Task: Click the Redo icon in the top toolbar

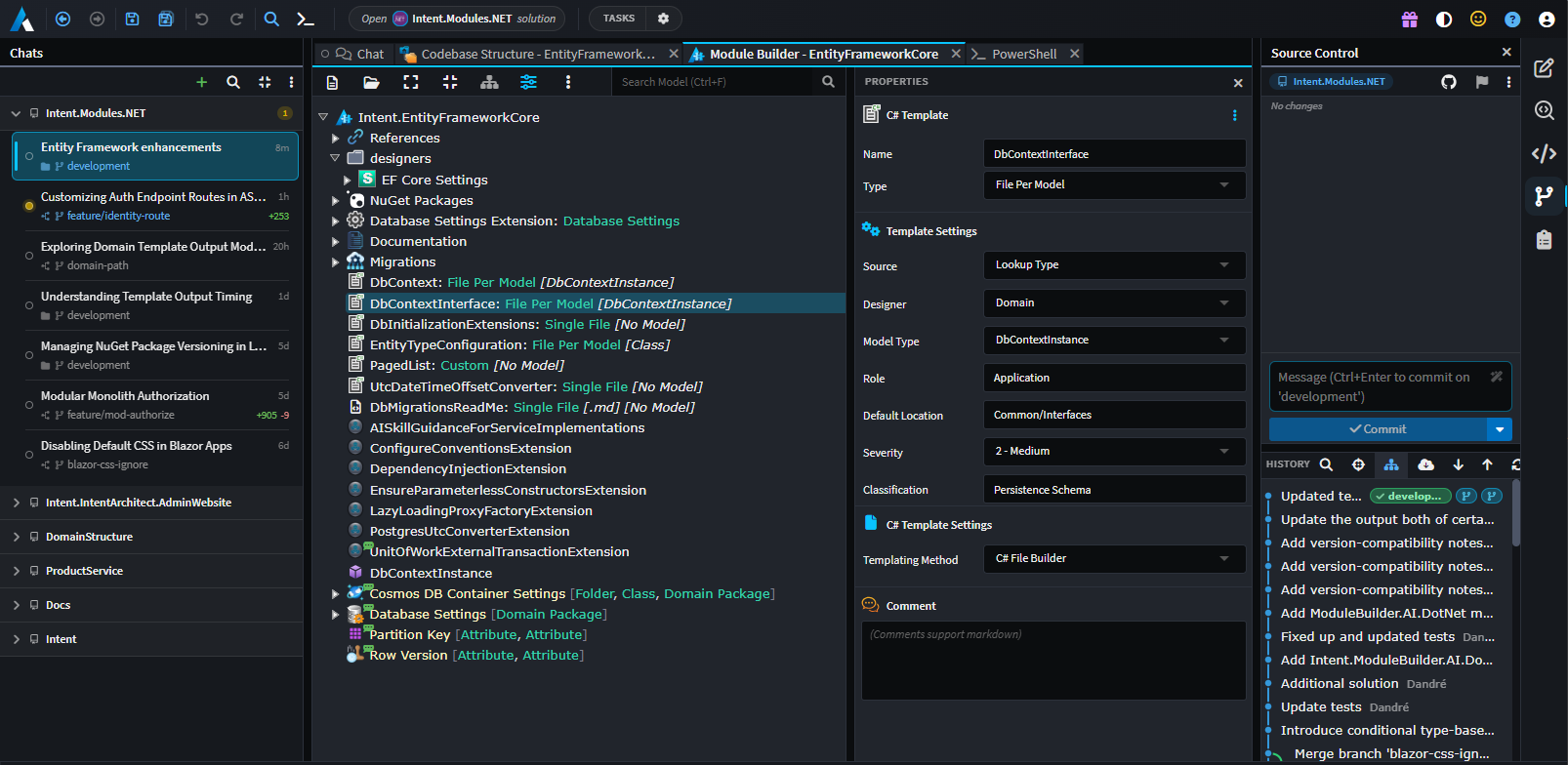Action: click(x=236, y=19)
